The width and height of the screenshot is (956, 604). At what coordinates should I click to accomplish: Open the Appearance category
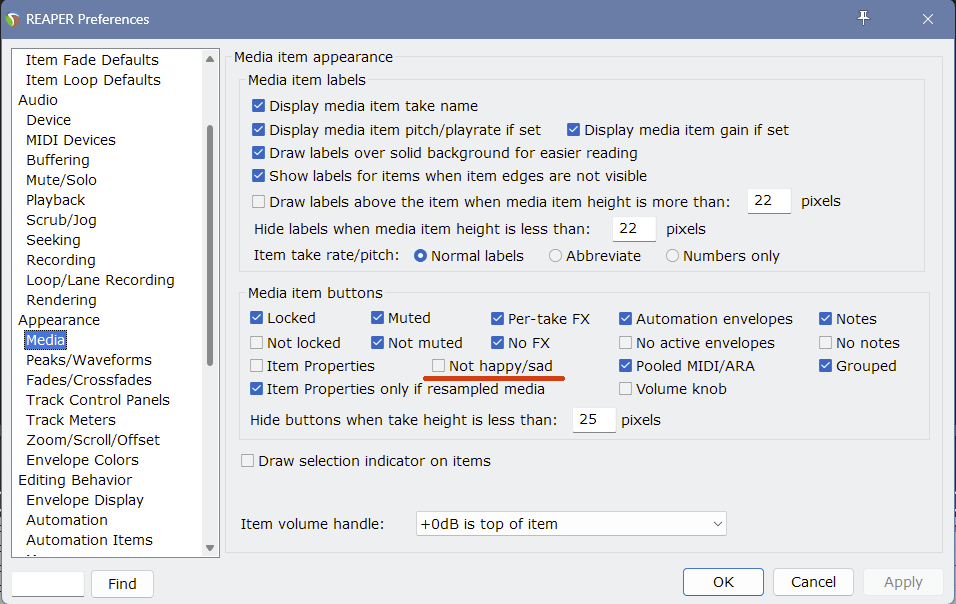pyautogui.click(x=59, y=320)
